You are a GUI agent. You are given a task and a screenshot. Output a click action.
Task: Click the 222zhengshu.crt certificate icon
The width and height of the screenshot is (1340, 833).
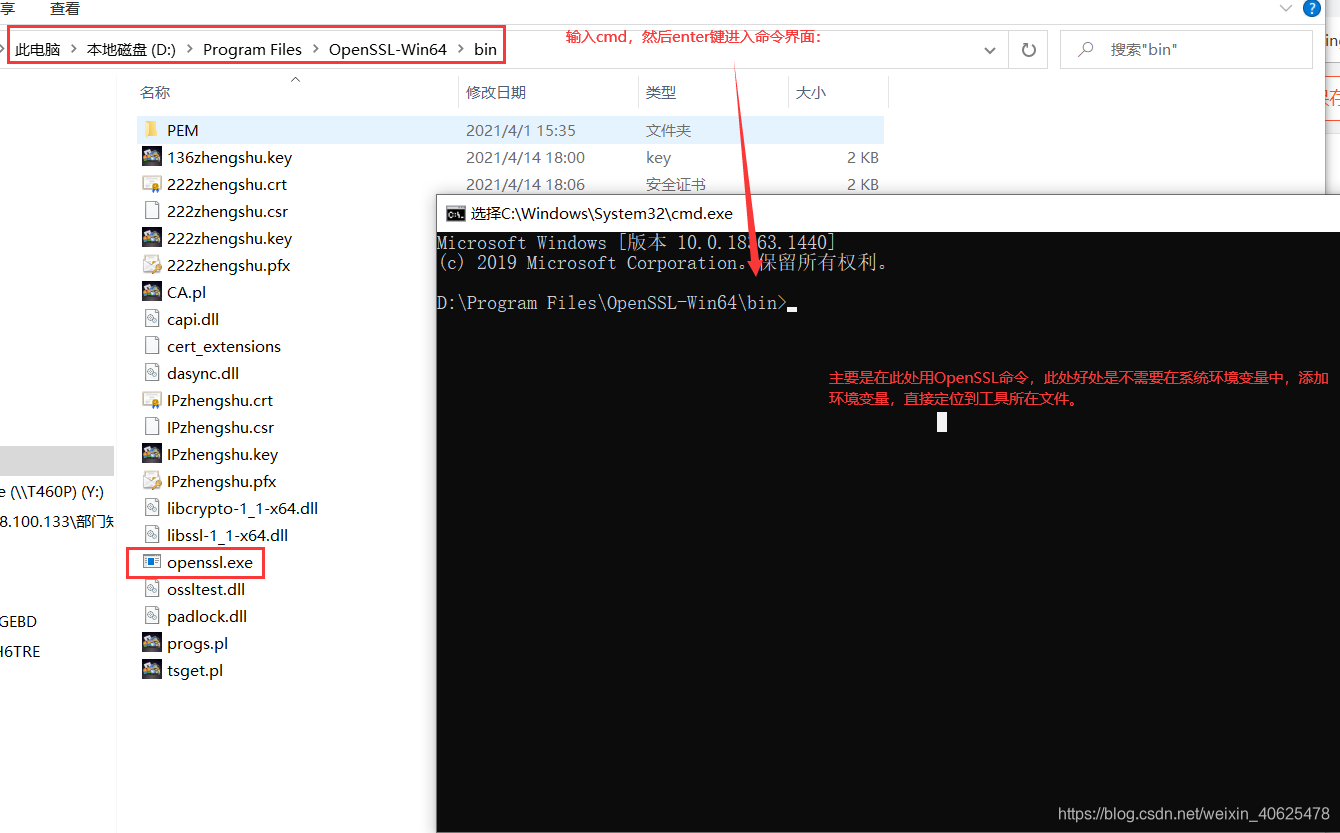[x=152, y=184]
